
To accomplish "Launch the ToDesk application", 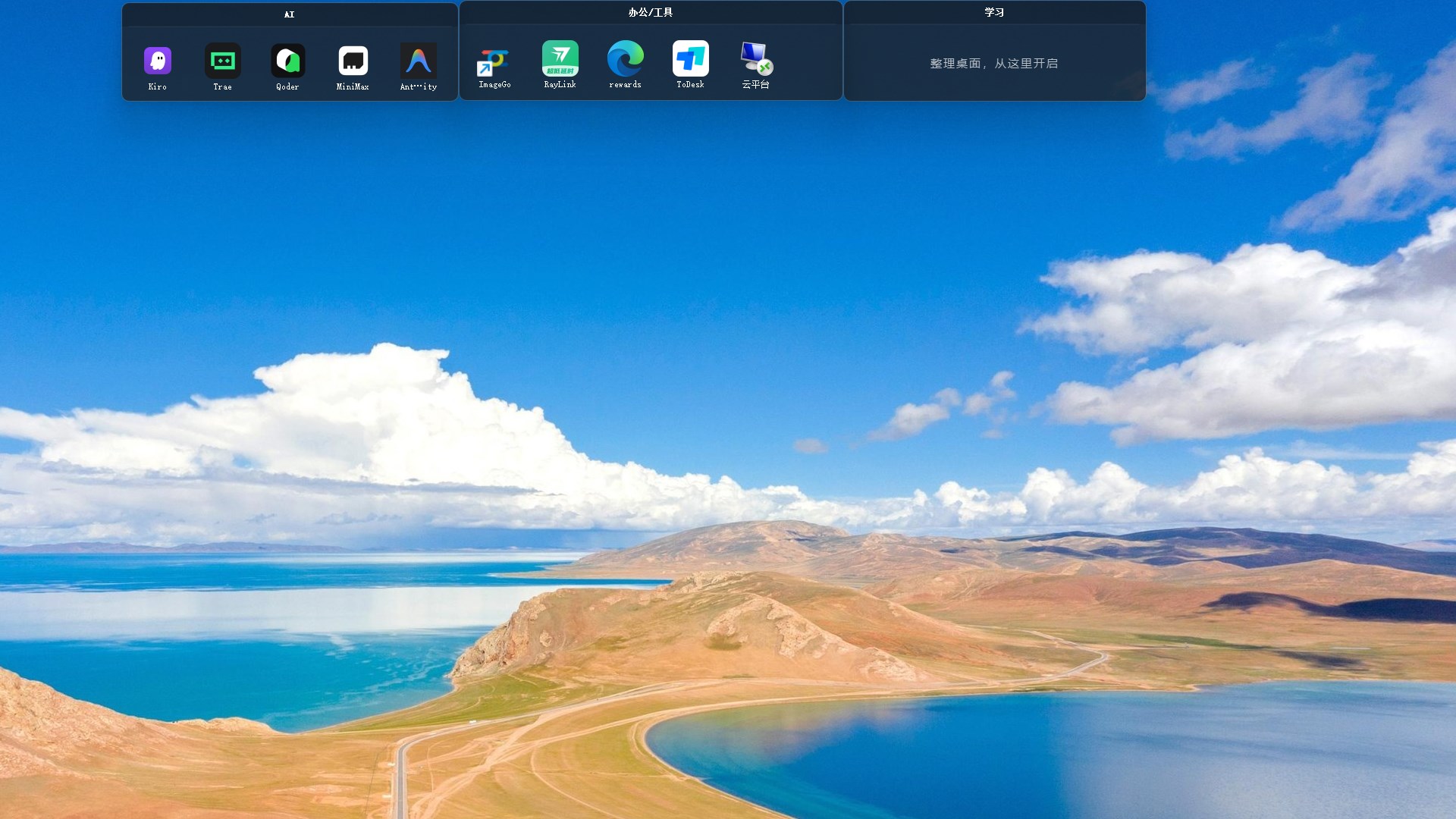I will (690, 58).
